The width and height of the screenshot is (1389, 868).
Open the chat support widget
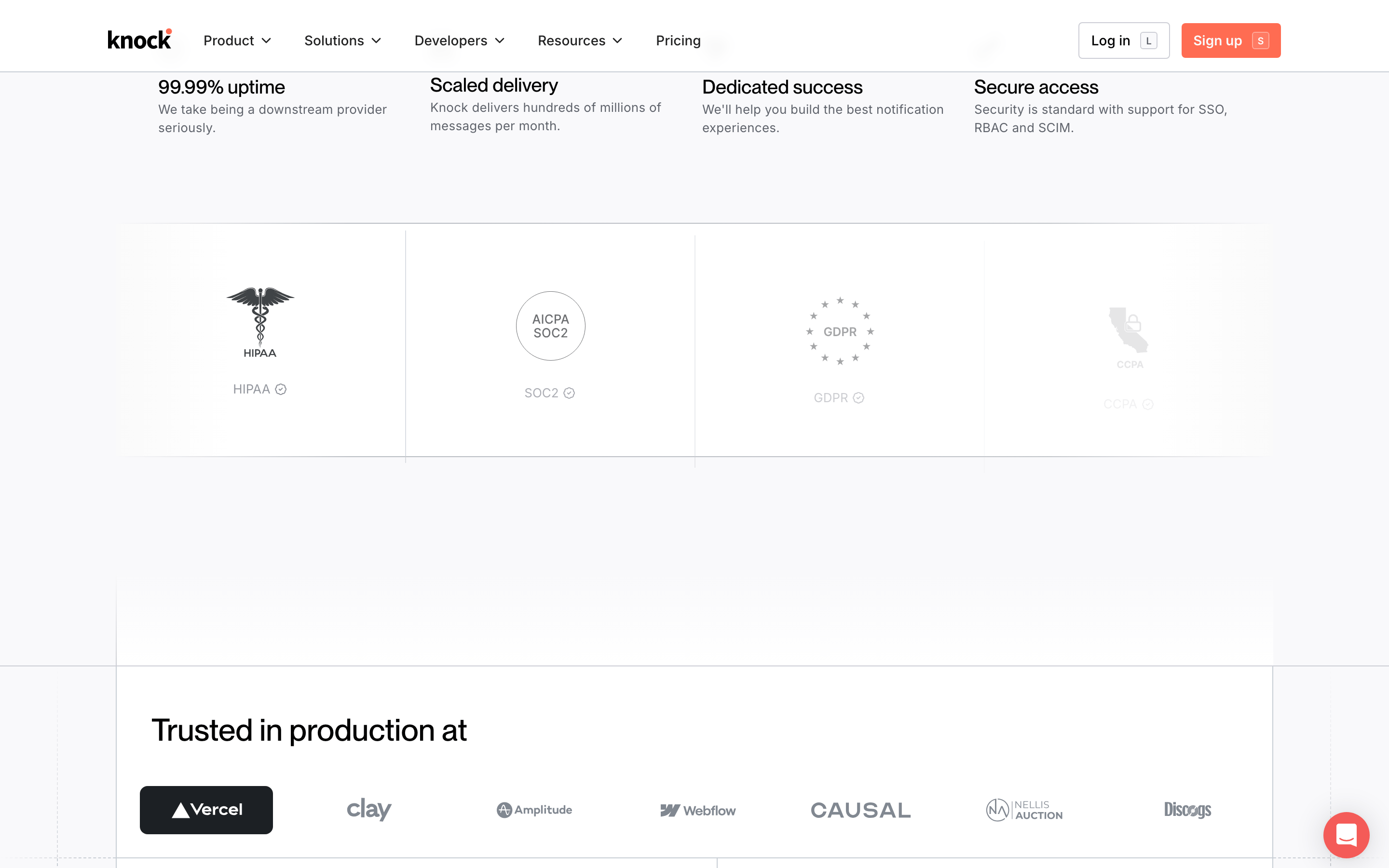(x=1346, y=835)
